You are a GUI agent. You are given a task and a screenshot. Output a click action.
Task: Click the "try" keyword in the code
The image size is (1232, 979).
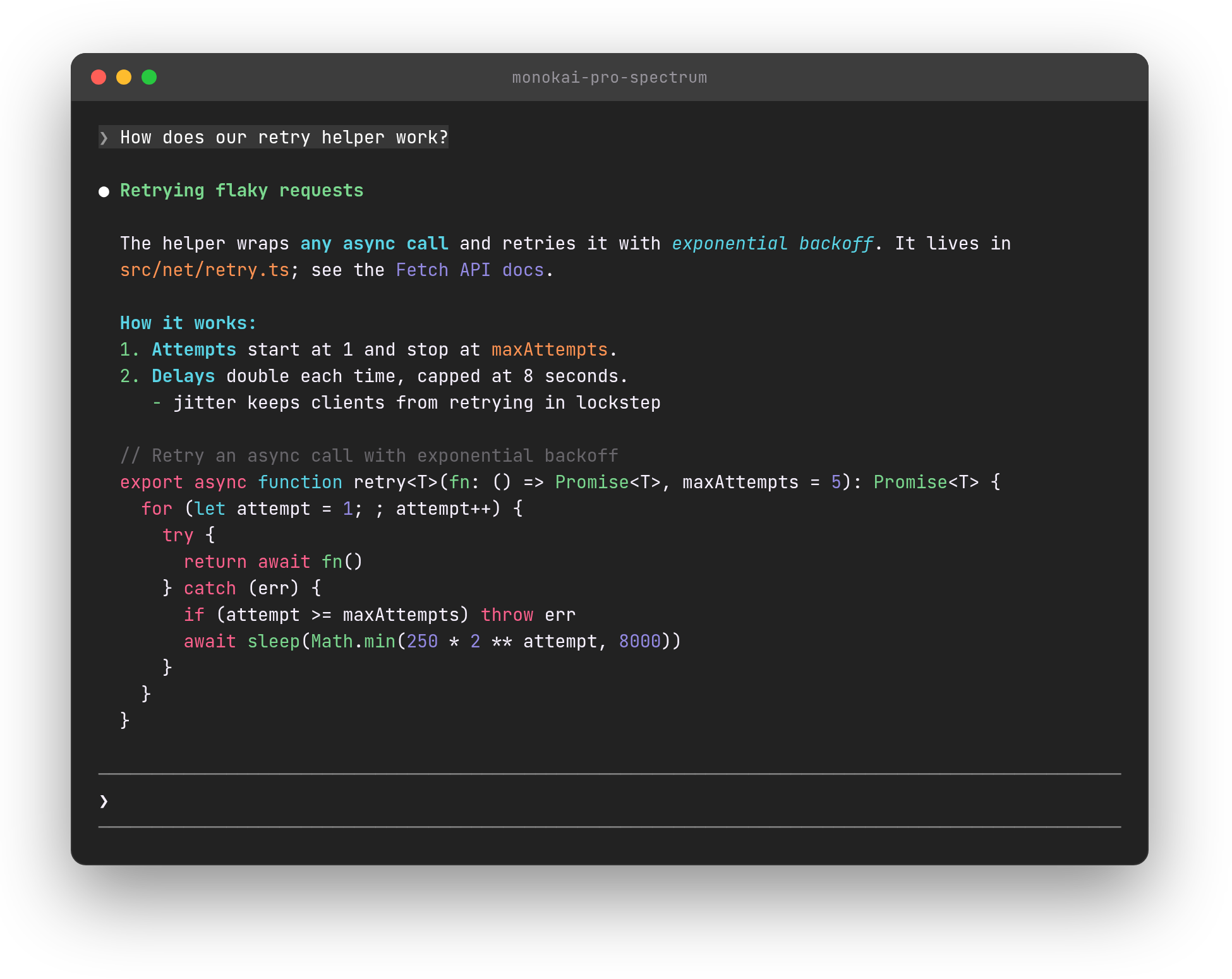pyautogui.click(x=178, y=536)
